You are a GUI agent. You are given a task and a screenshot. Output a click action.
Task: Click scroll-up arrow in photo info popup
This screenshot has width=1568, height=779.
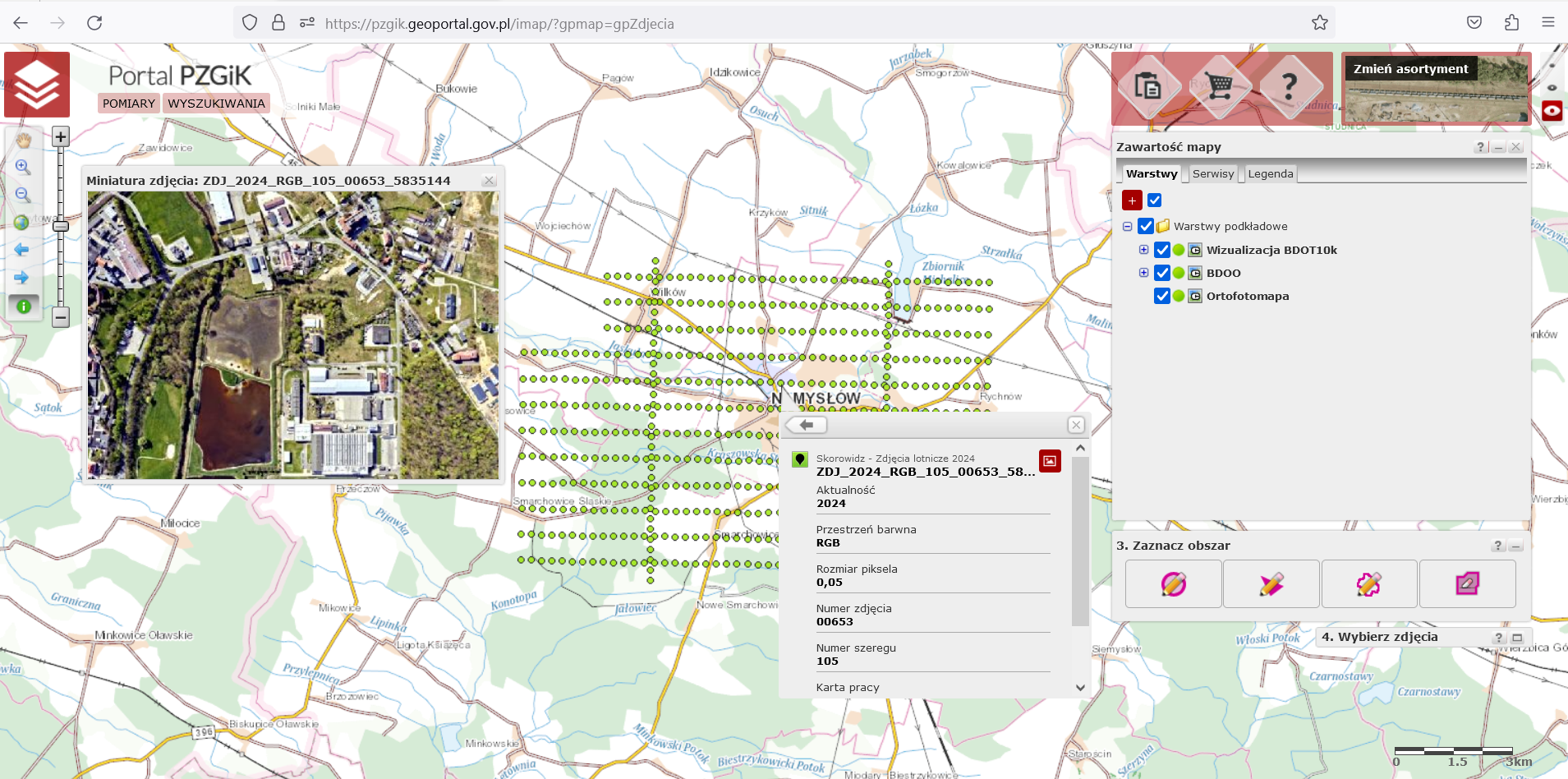[1080, 448]
